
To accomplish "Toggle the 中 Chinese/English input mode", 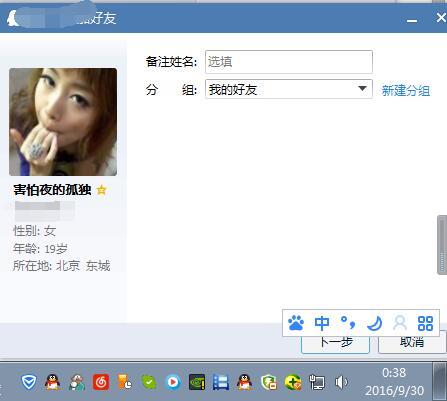I will [x=322, y=323].
